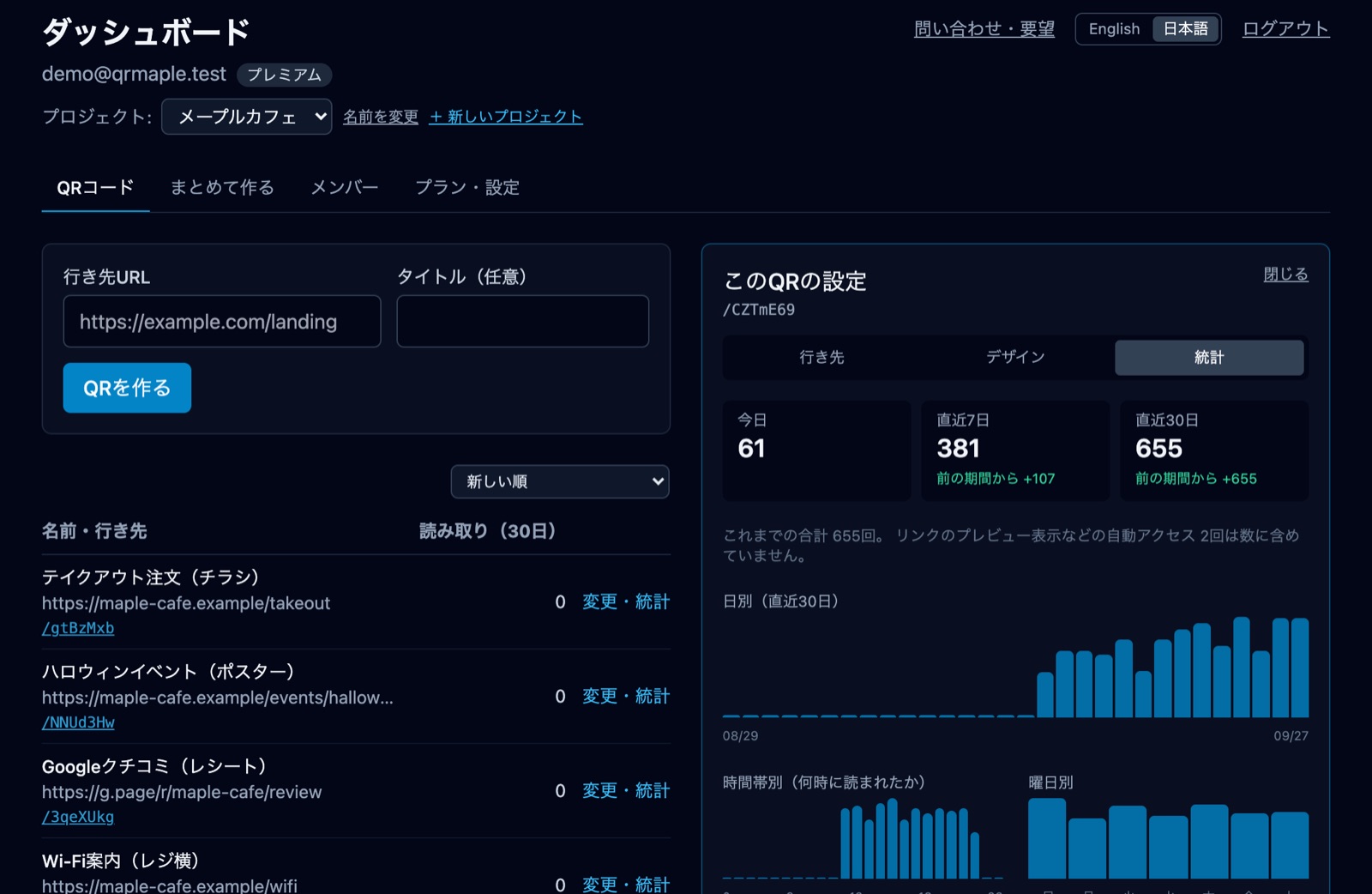Click the 08/29 date label on chart

coord(740,736)
